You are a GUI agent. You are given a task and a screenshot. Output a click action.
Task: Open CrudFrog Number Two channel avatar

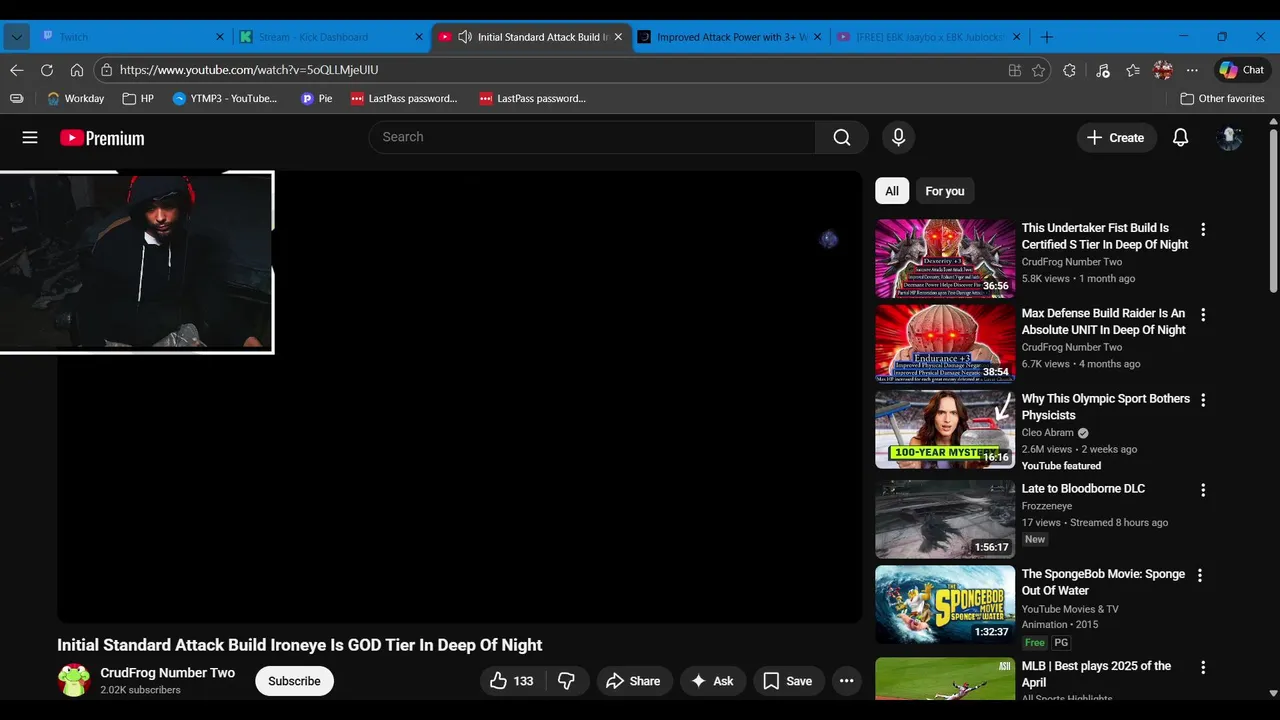pos(74,681)
